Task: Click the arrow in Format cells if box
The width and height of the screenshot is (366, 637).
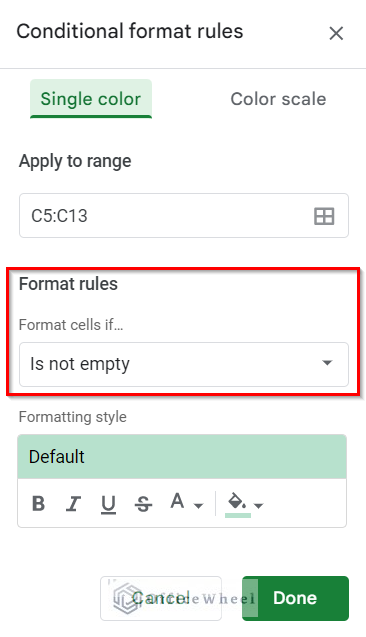Action: (x=327, y=363)
